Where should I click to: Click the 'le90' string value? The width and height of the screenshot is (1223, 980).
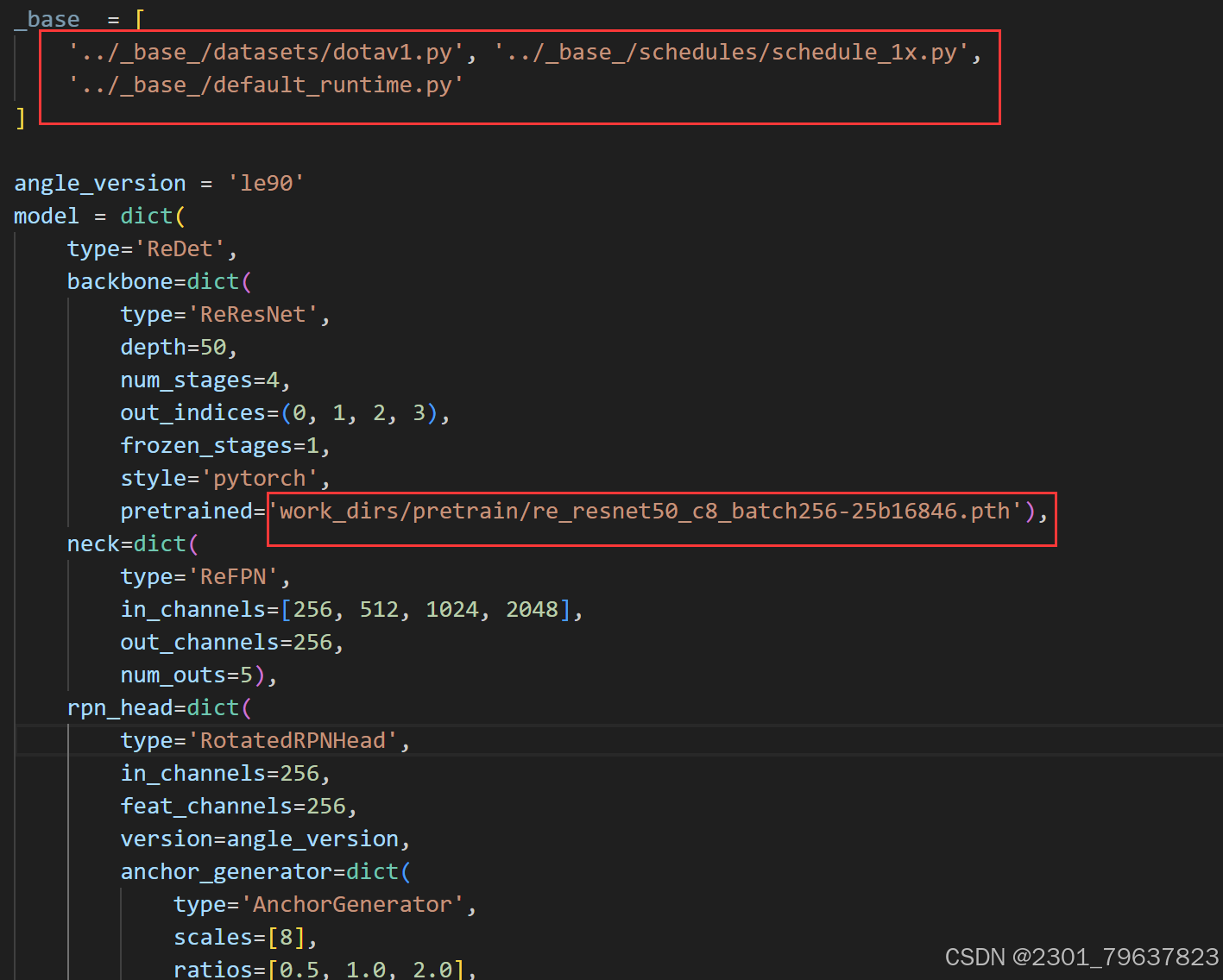[x=266, y=183]
